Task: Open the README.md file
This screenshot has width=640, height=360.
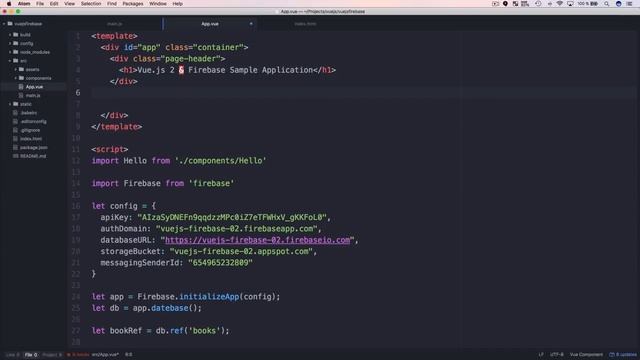Action: (33, 156)
